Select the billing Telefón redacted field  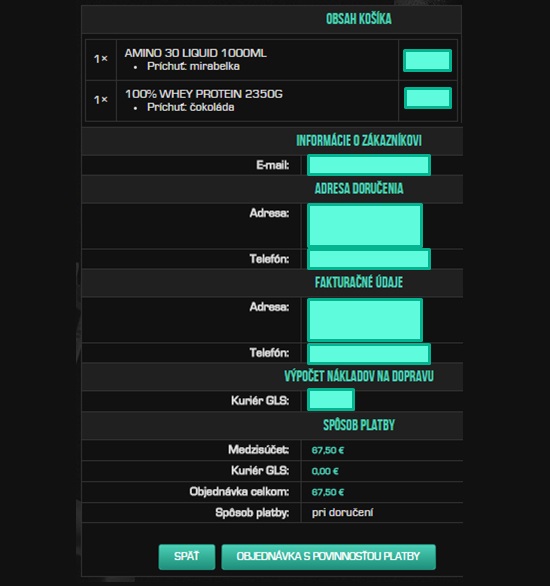[x=369, y=354]
